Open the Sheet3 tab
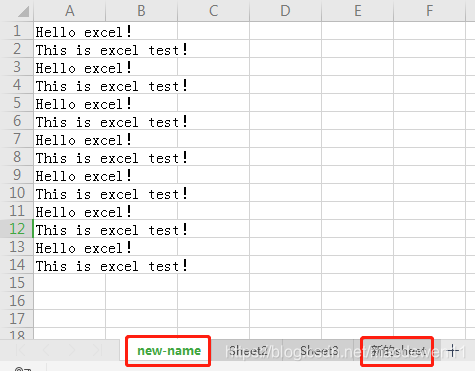 [319, 351]
